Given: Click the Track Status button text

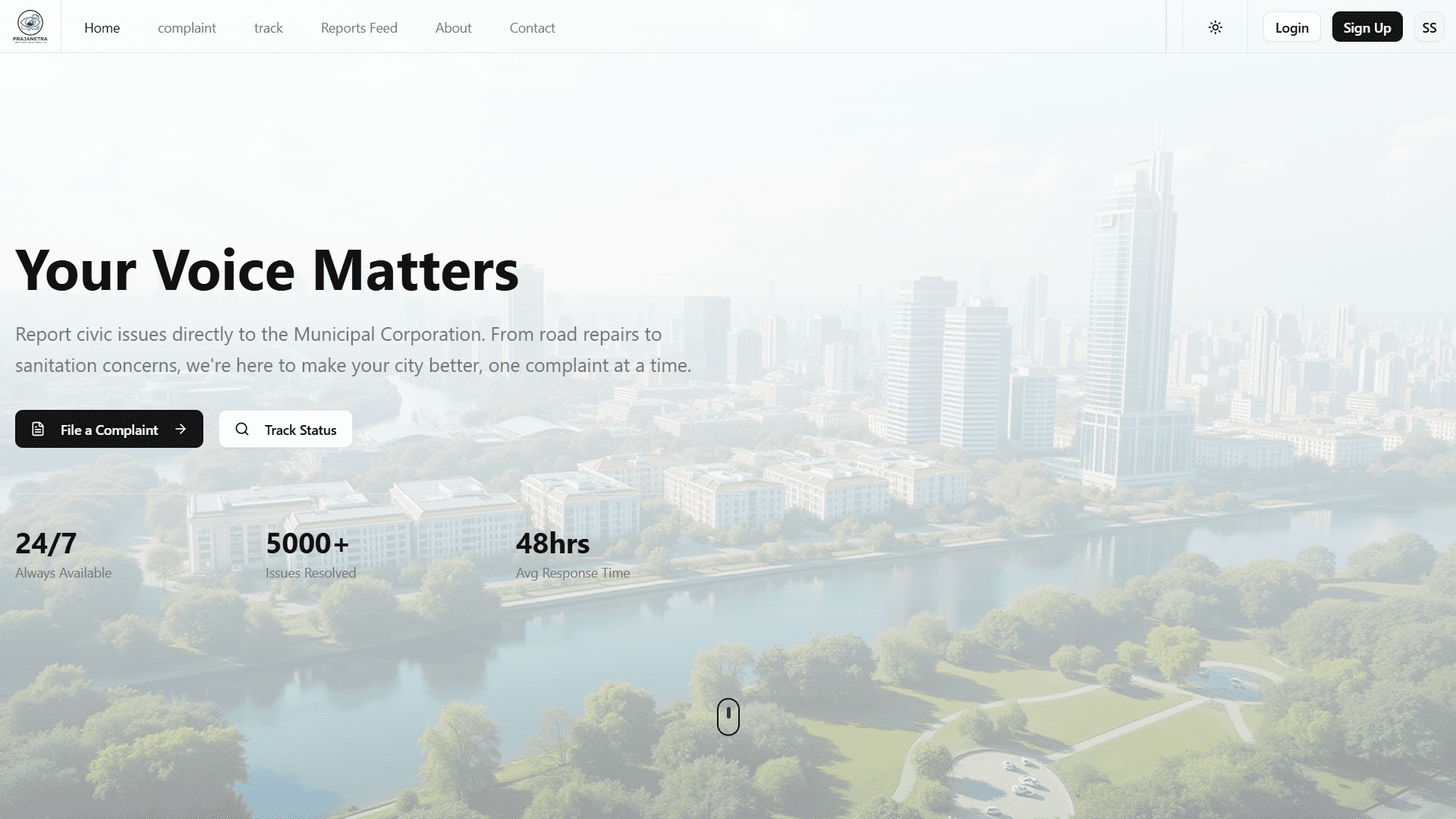Looking at the screenshot, I should (x=300, y=430).
